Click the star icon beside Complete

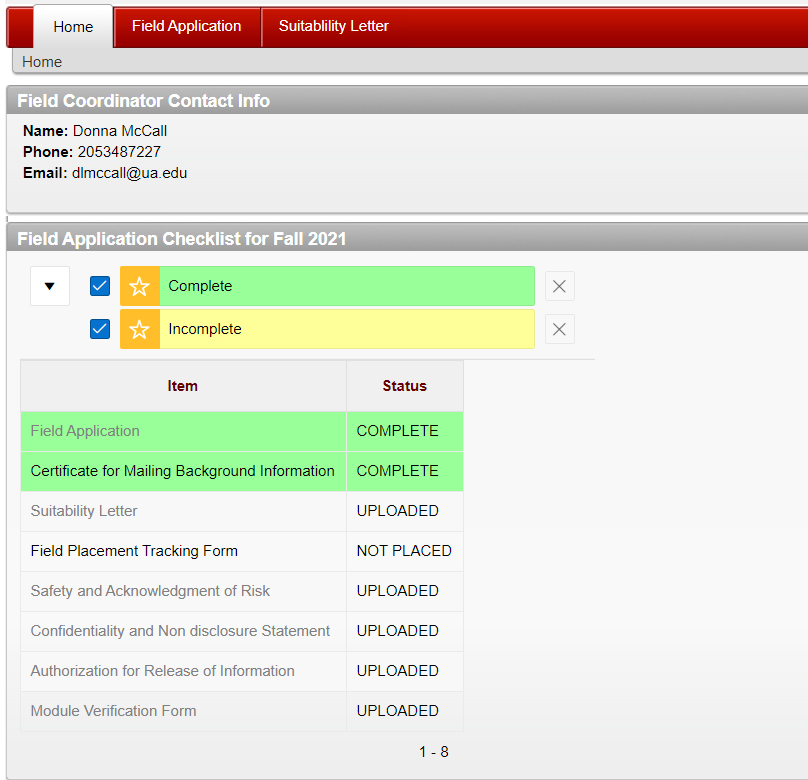pos(140,287)
